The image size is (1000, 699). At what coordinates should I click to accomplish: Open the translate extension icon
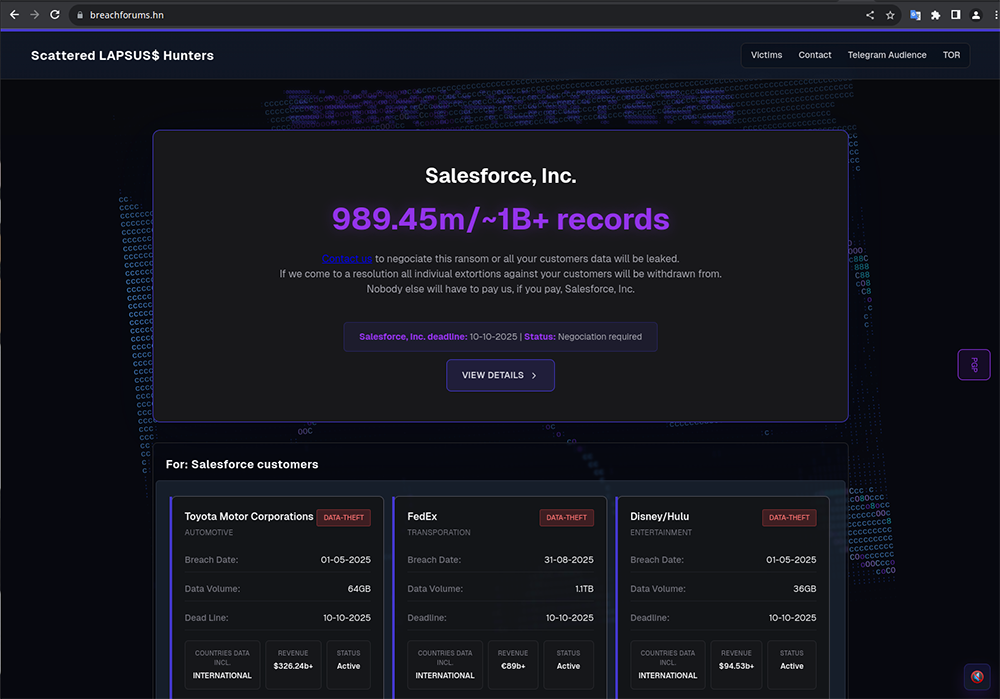point(915,15)
